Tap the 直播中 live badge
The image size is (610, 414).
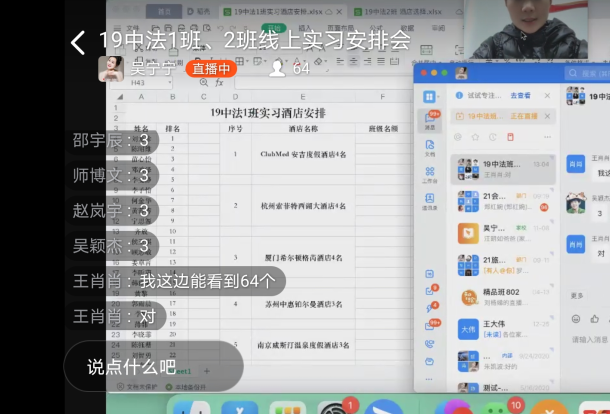point(211,69)
